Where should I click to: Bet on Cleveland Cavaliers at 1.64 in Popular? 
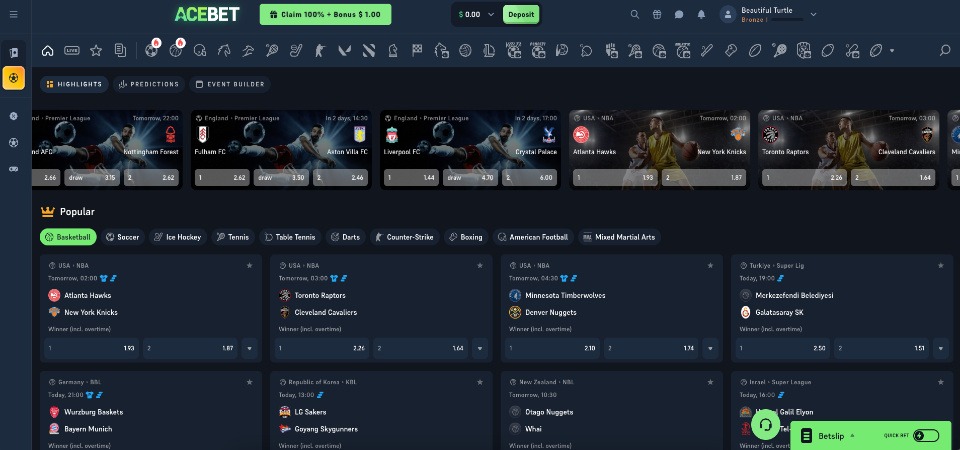click(x=420, y=348)
